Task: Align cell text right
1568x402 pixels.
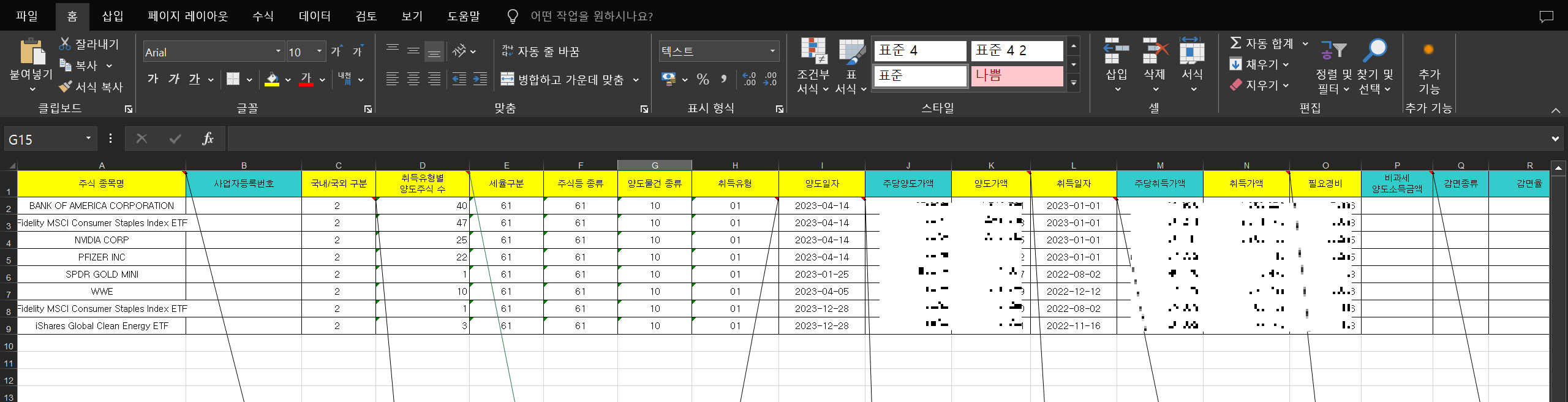Action: [x=434, y=79]
